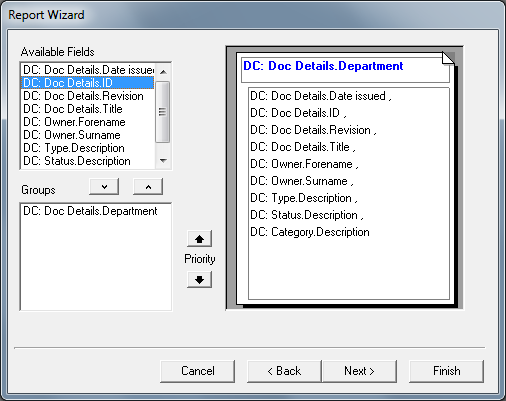Move field down into Groups with chevron button
This screenshot has width=506, height=401.
(104, 187)
